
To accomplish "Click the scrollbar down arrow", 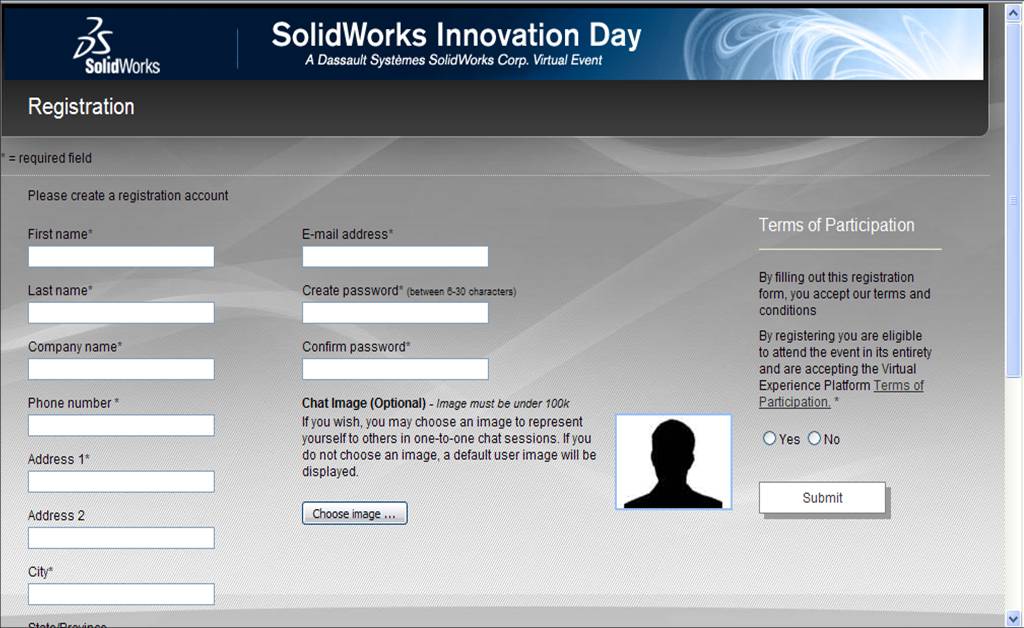I will point(1014,618).
